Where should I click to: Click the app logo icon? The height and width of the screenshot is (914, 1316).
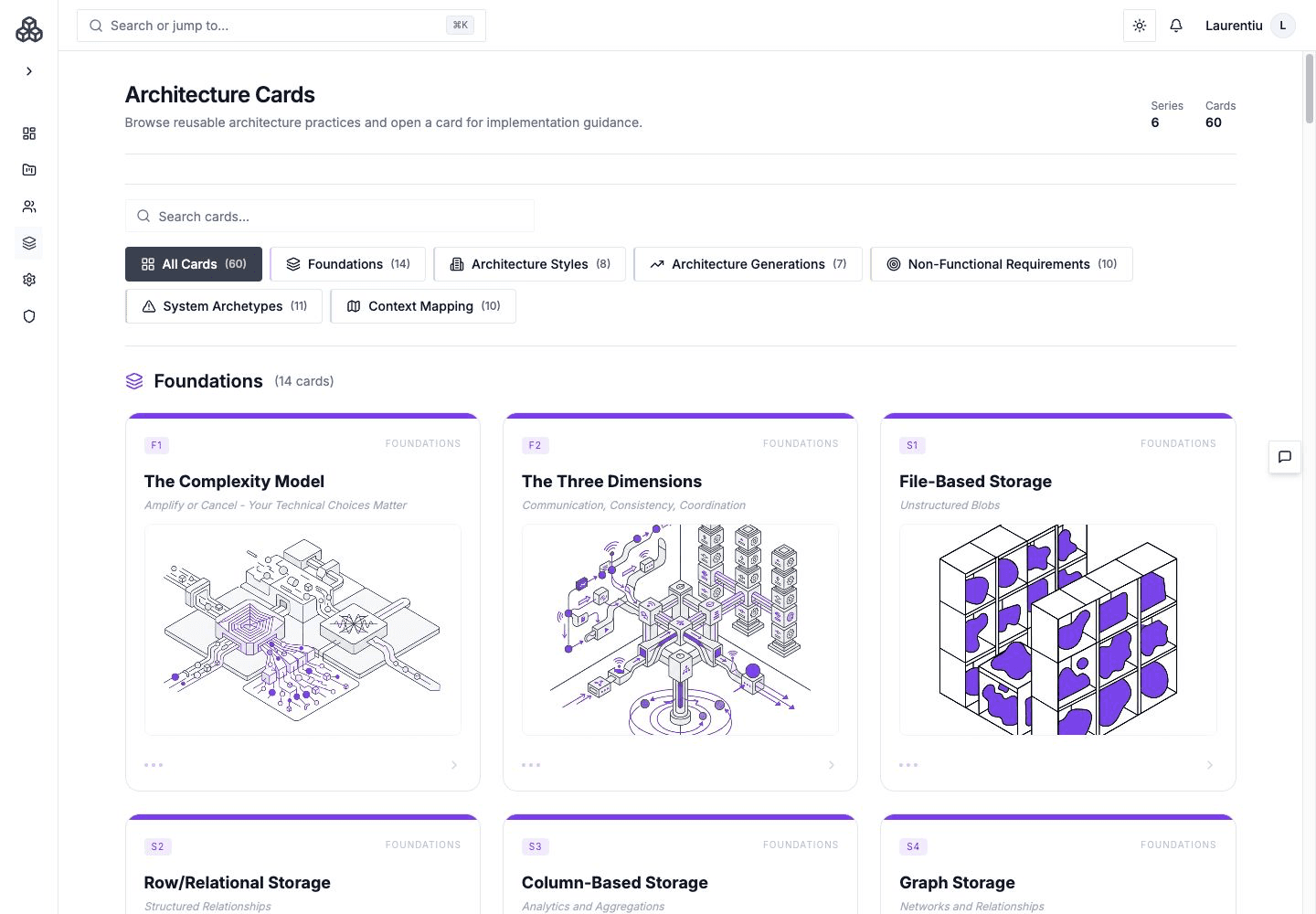pos(29,29)
